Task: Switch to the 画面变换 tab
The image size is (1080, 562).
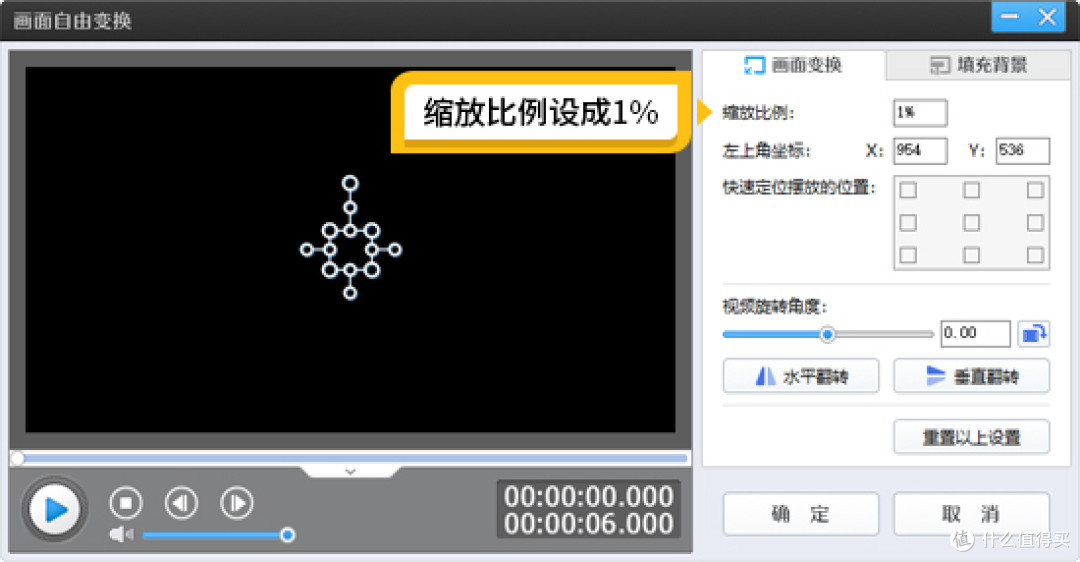Action: tap(793, 65)
